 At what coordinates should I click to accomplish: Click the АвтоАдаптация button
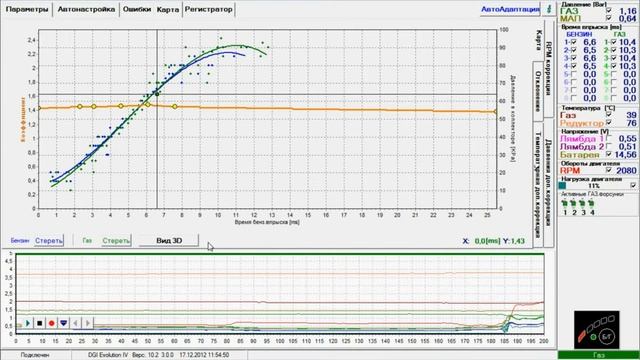click(x=510, y=9)
